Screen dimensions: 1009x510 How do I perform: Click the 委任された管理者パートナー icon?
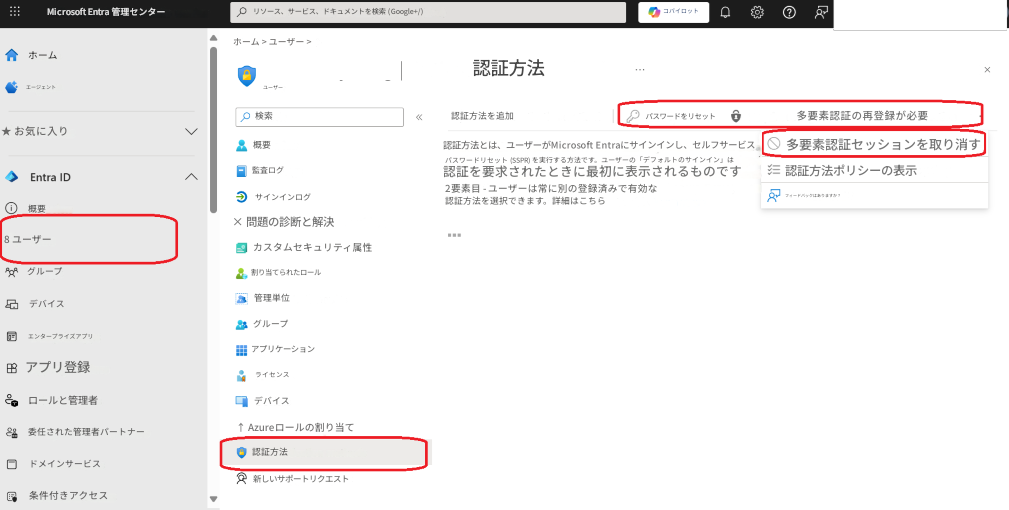(x=11, y=432)
